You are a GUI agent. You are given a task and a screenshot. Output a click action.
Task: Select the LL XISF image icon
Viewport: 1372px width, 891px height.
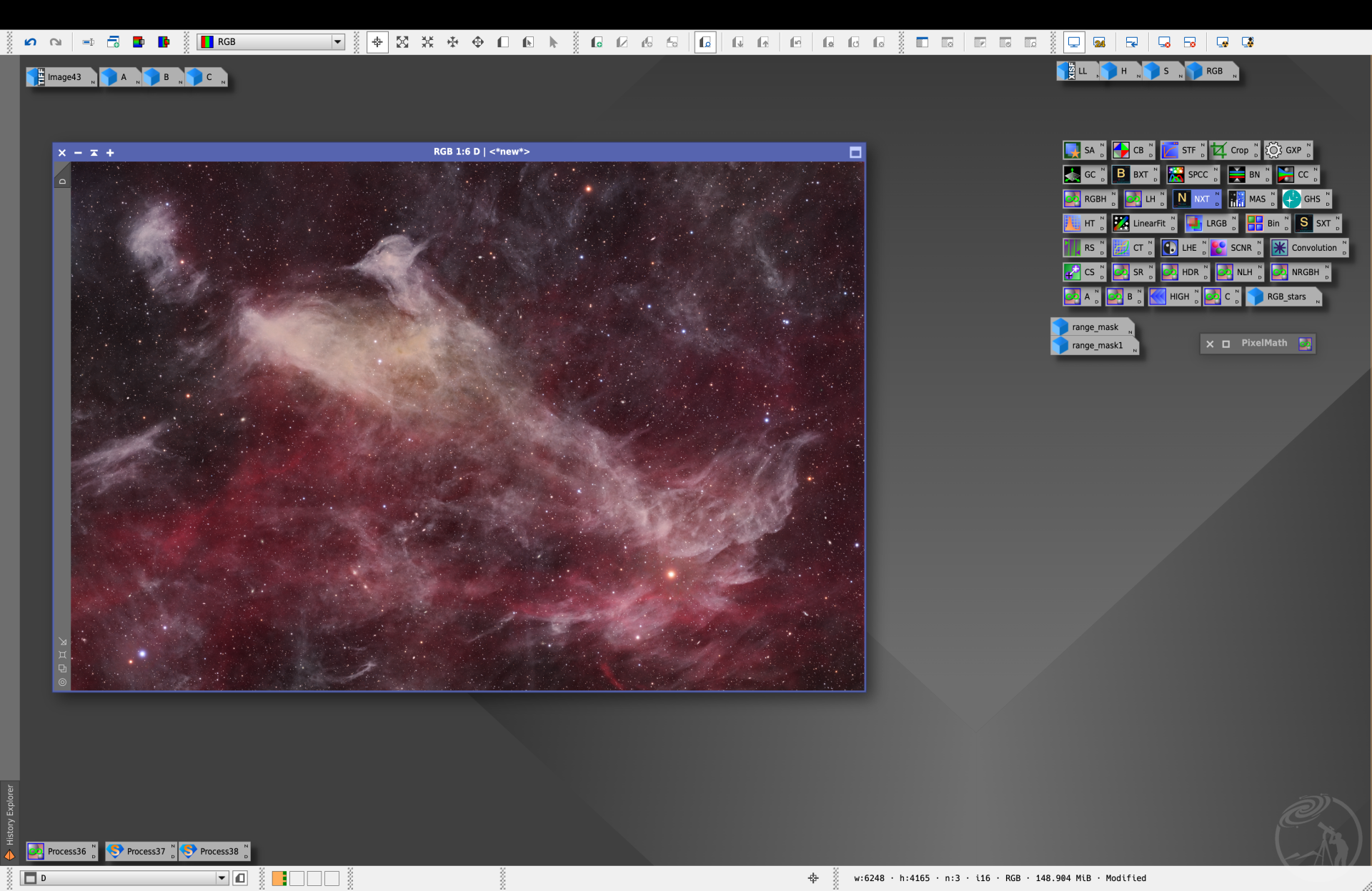pyautogui.click(x=1078, y=71)
